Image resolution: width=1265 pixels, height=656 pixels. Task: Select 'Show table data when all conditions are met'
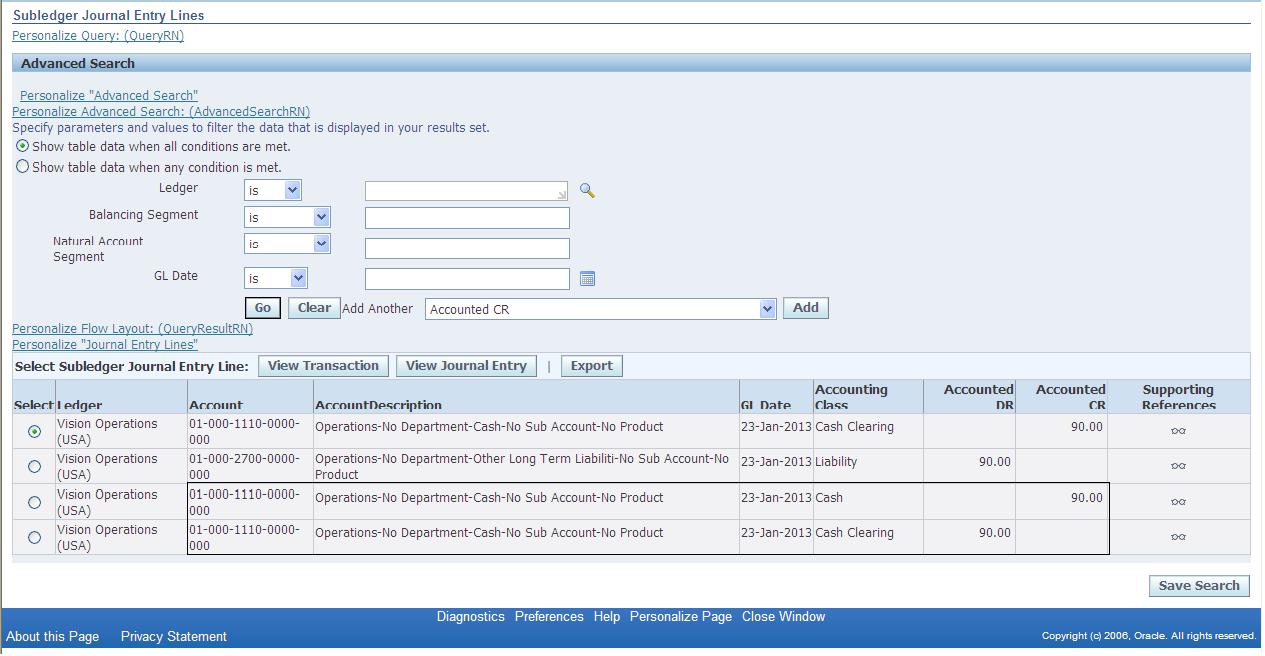point(22,147)
